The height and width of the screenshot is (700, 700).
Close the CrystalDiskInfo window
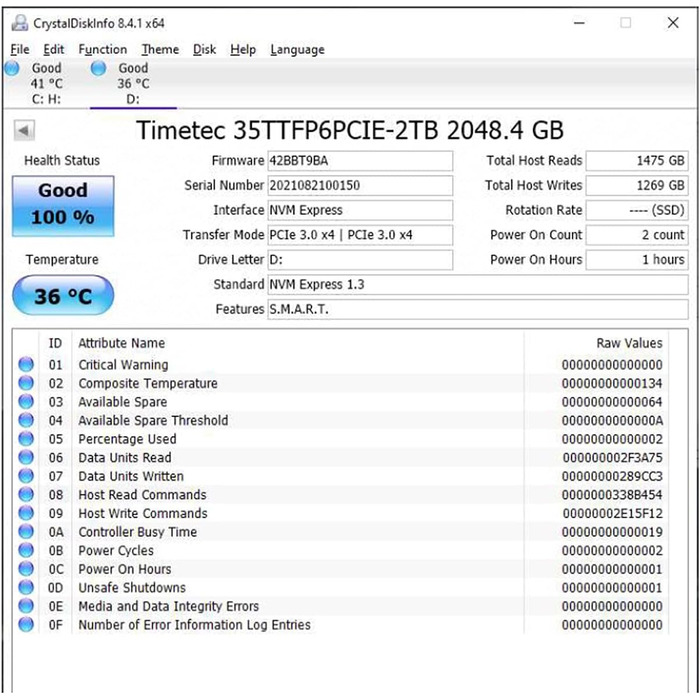click(673, 23)
